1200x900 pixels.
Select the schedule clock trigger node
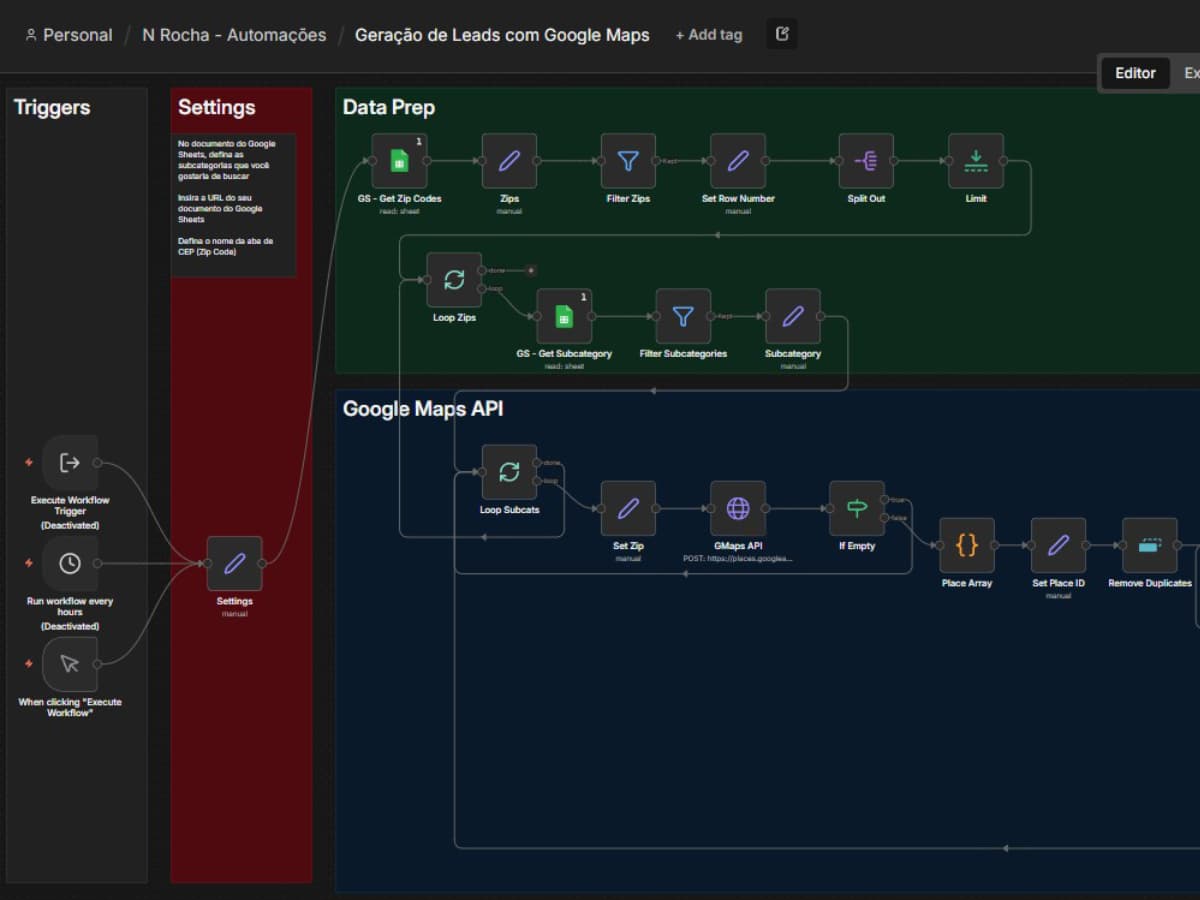tap(70, 564)
